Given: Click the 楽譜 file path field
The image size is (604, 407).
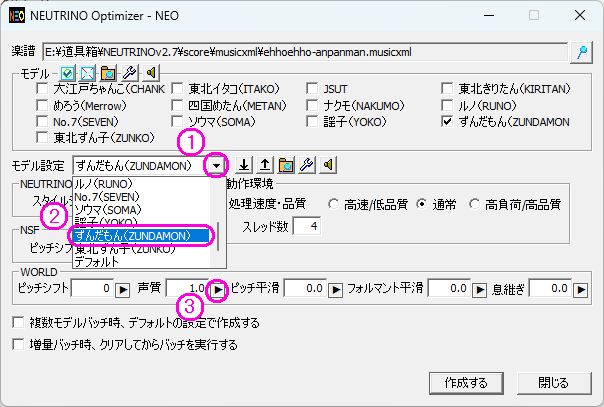Looking at the screenshot, I should (305, 52).
